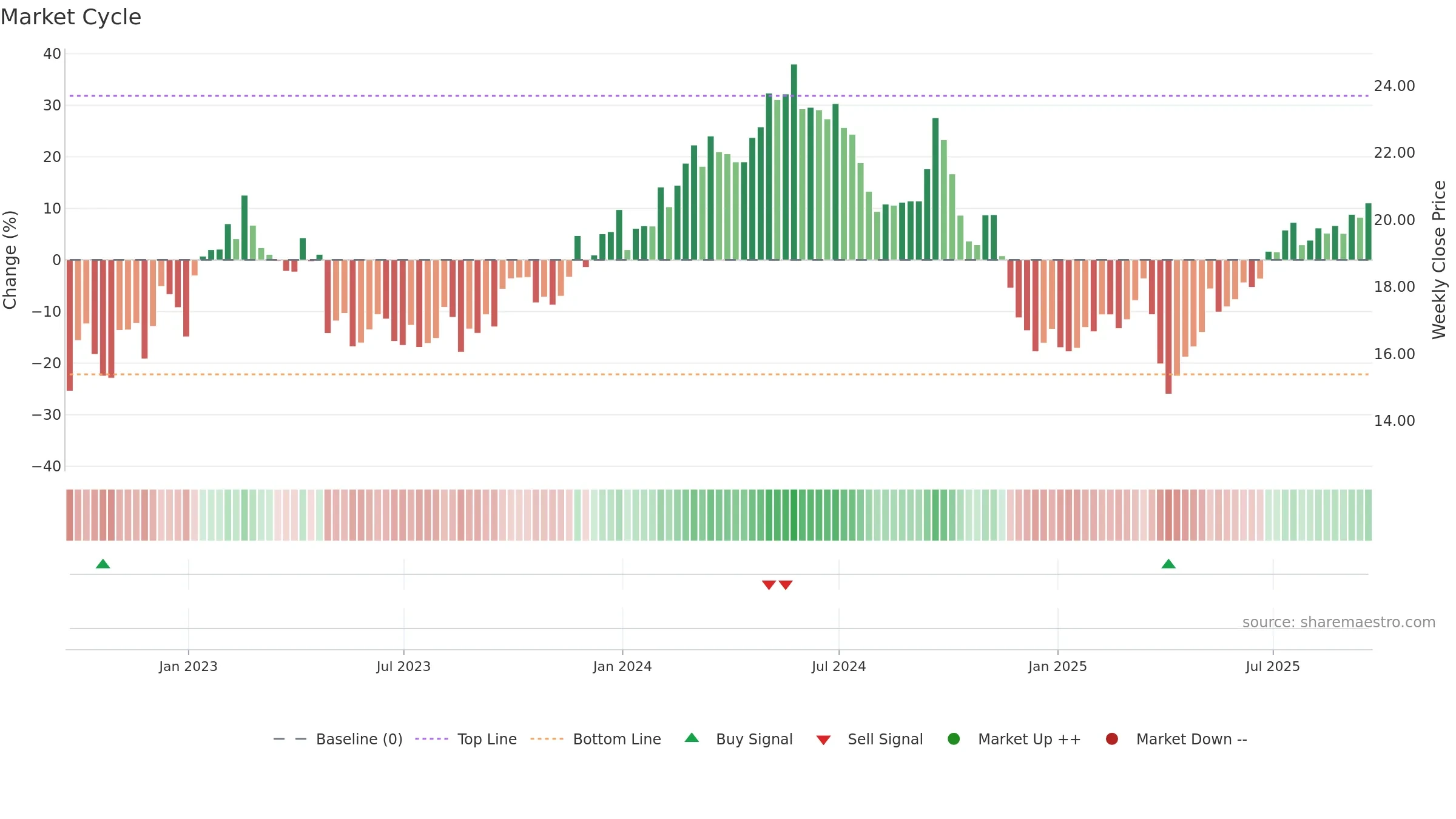The height and width of the screenshot is (819, 1456).
Task: Click the −40 tick on the left axis
Action: click(47, 467)
